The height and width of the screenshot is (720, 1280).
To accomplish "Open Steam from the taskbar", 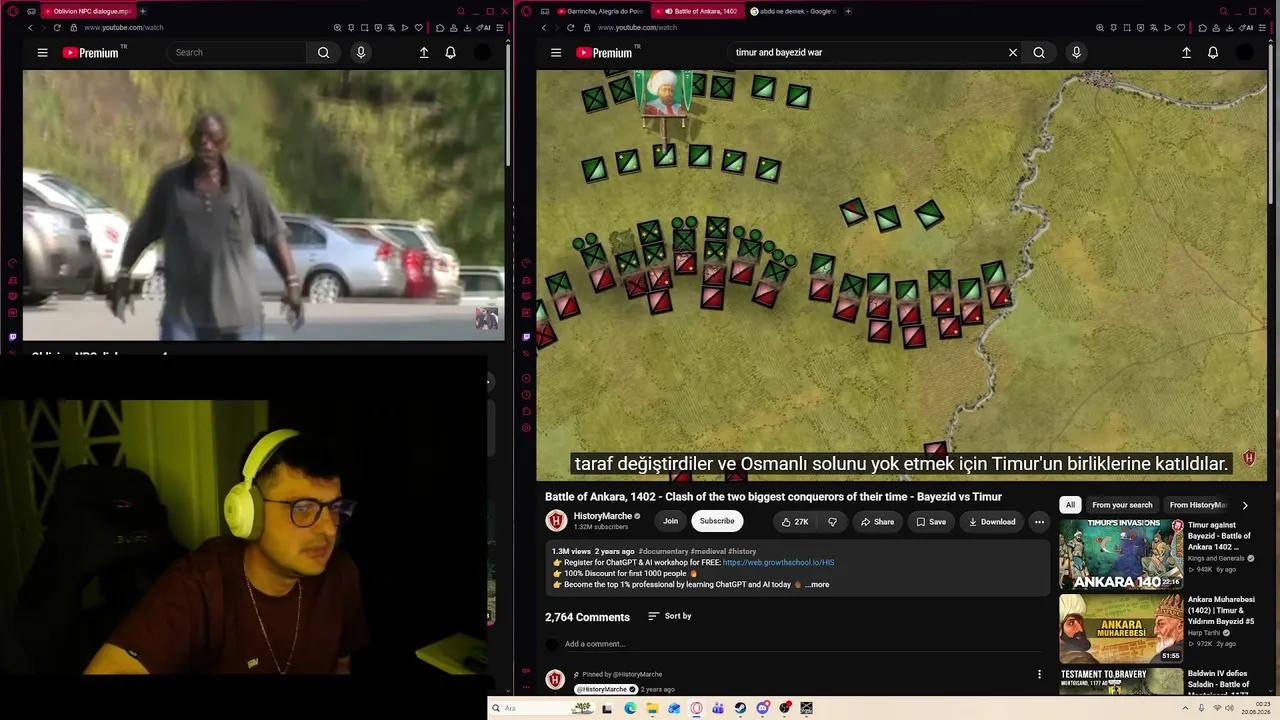I will (x=740, y=708).
